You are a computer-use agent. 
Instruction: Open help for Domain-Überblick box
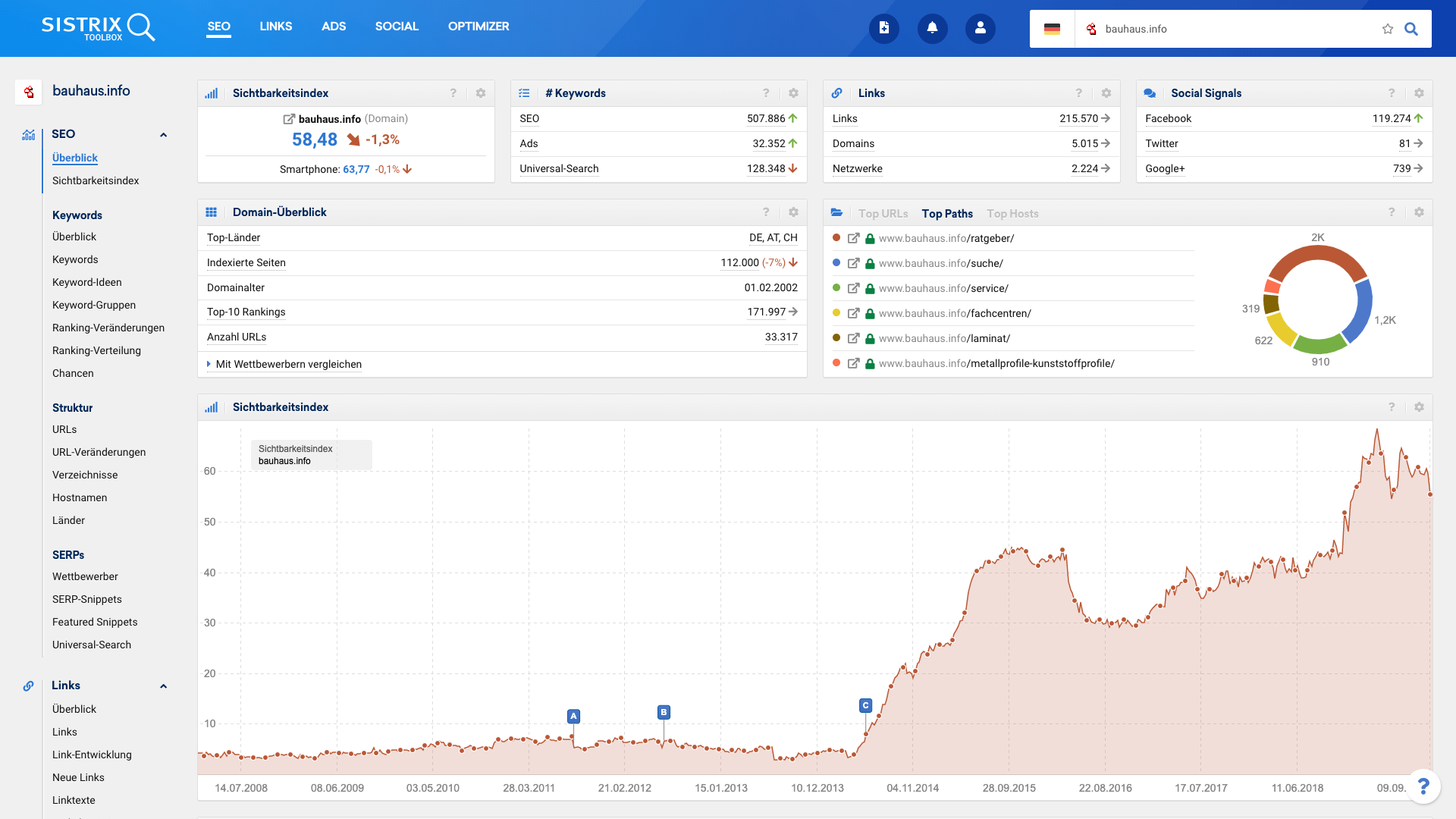coord(766,212)
